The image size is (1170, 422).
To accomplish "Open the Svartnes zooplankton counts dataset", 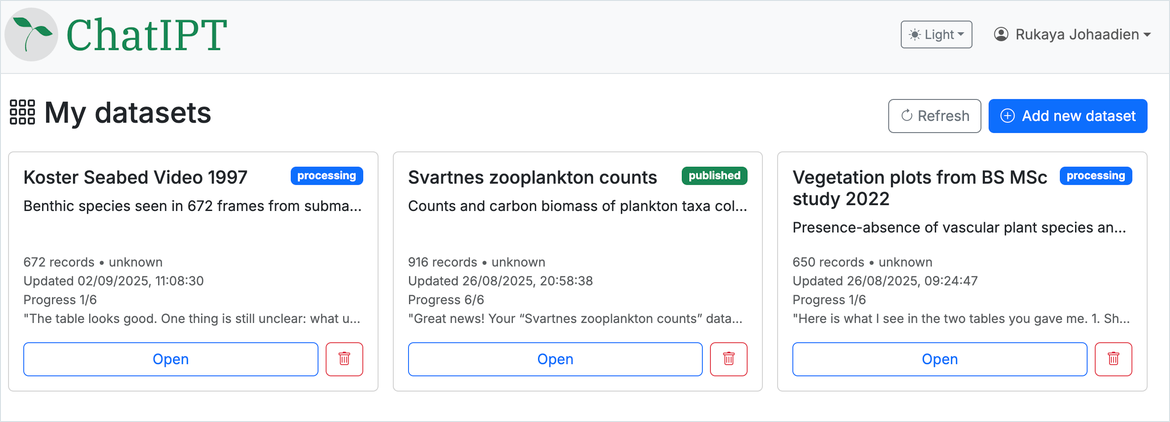I will (555, 359).
